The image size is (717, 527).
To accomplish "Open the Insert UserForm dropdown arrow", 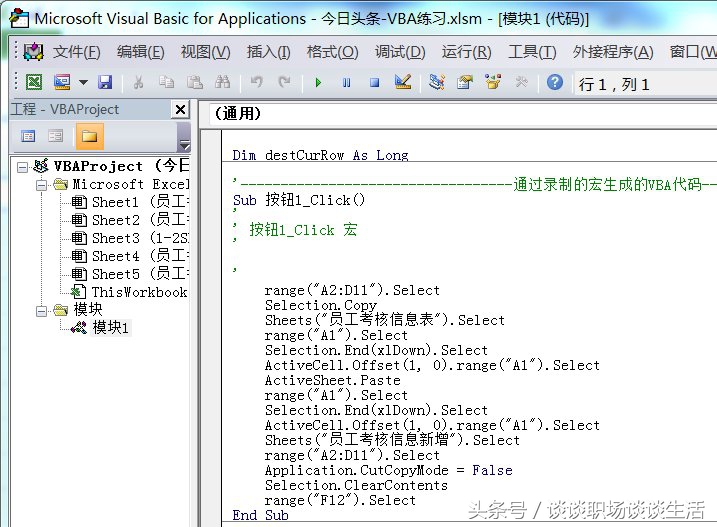I will coord(83,83).
